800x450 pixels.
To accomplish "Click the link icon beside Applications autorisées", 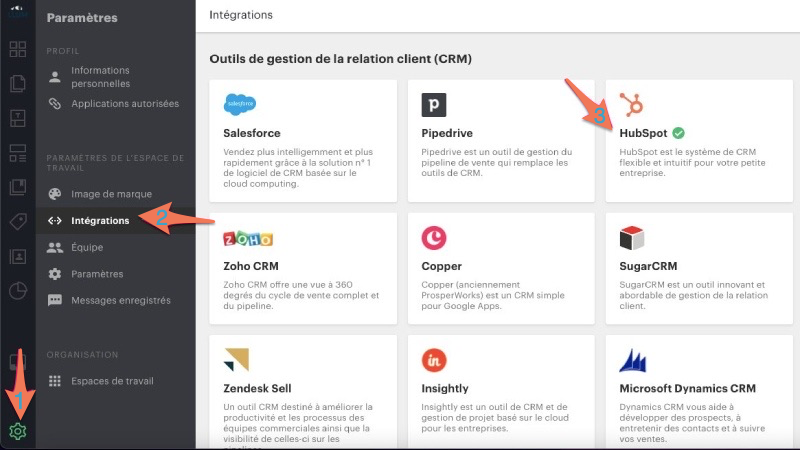I will [x=55, y=104].
